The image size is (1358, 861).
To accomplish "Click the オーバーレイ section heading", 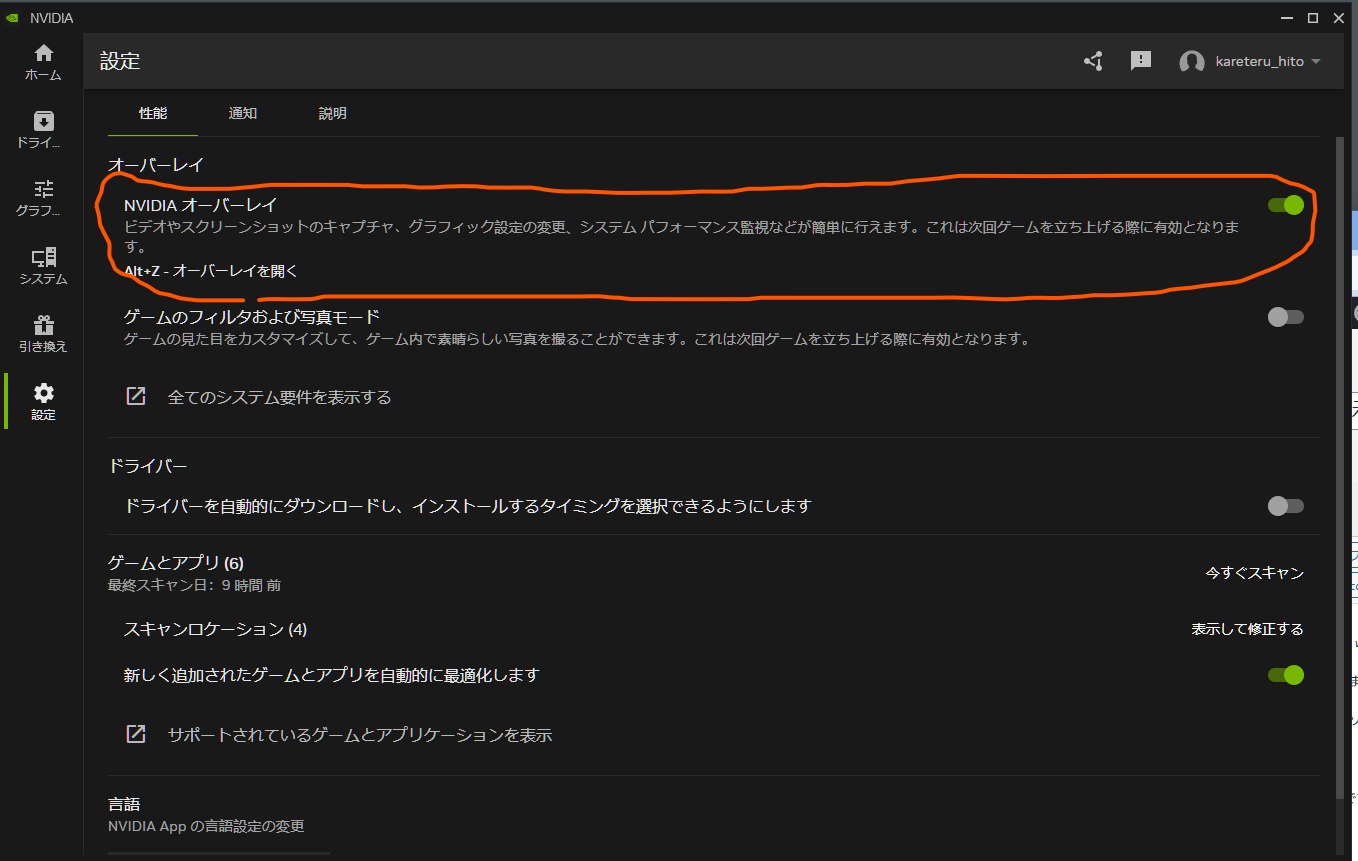I will coord(156,165).
